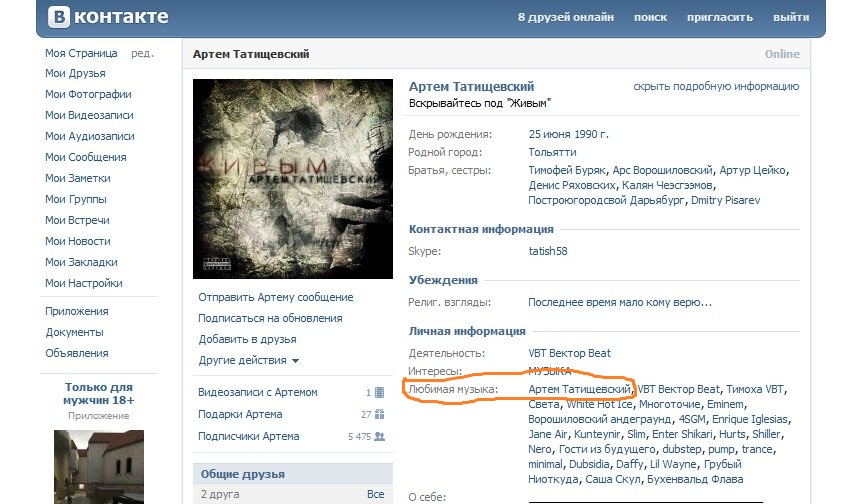Click the gift icon next to Подарки Артема
This screenshot has width=850, height=504.
(x=379, y=415)
